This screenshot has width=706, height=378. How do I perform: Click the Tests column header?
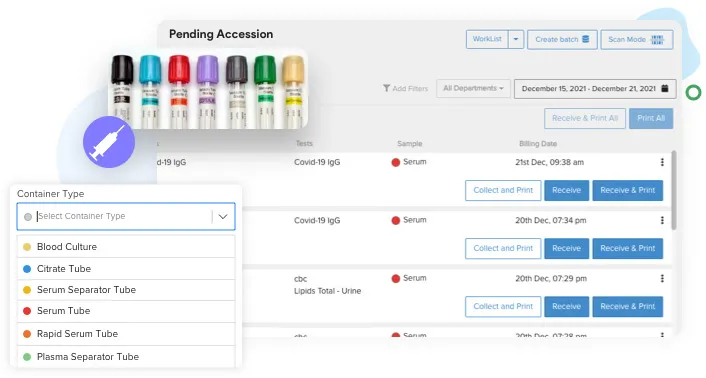304,144
